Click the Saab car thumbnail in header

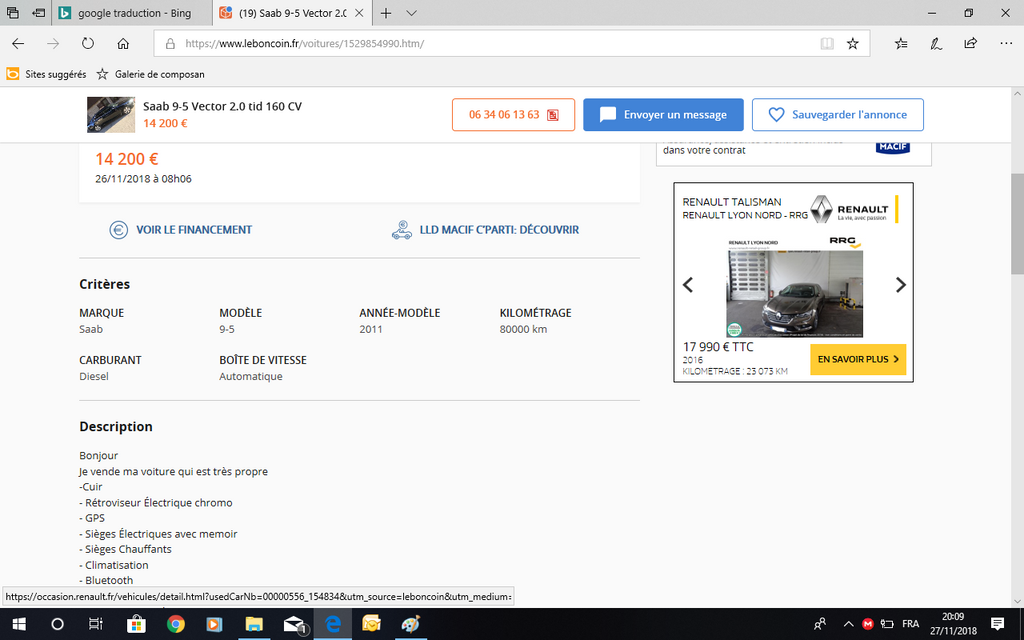click(x=111, y=115)
